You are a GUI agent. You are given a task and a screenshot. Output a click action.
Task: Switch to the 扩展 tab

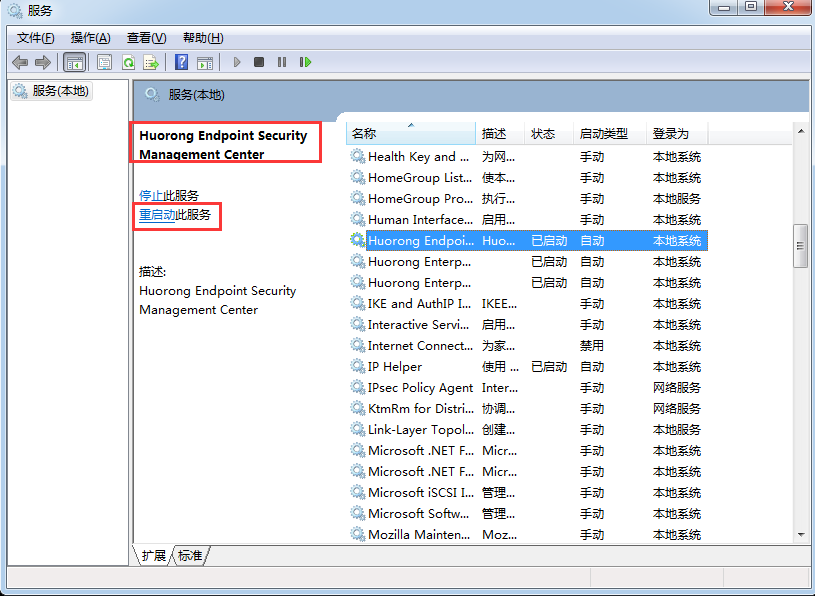point(153,555)
